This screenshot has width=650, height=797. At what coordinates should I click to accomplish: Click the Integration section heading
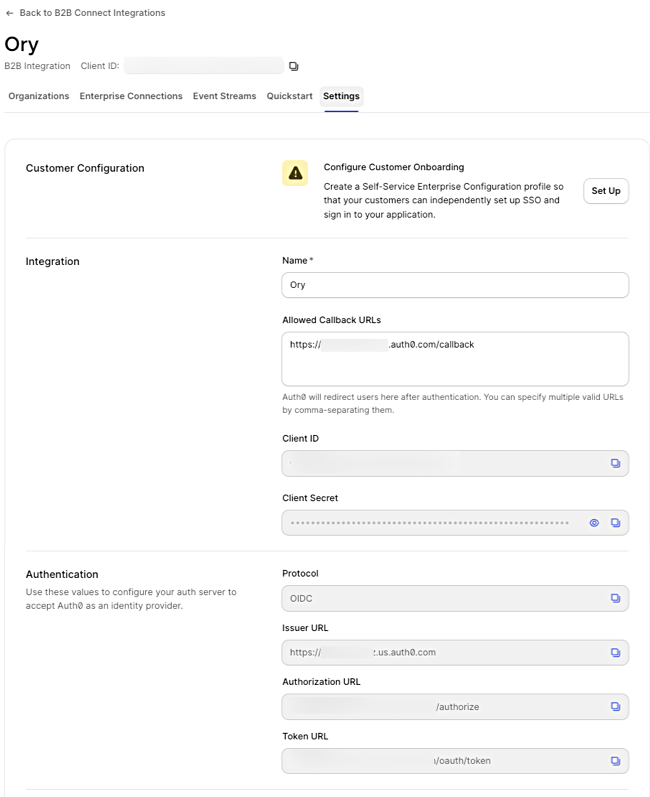coord(52,261)
